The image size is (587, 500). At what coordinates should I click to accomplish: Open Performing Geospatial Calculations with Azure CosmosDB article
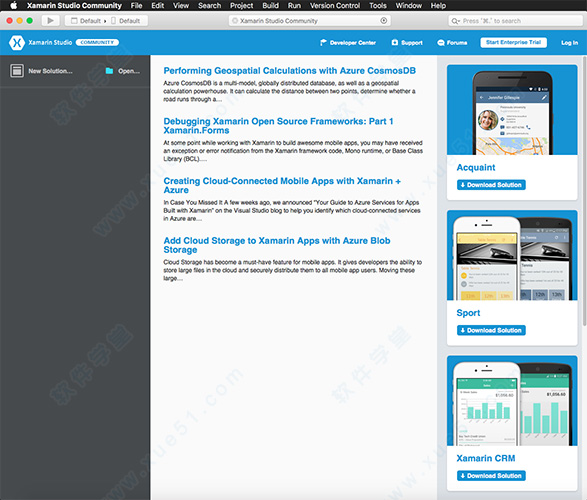tap(289, 71)
